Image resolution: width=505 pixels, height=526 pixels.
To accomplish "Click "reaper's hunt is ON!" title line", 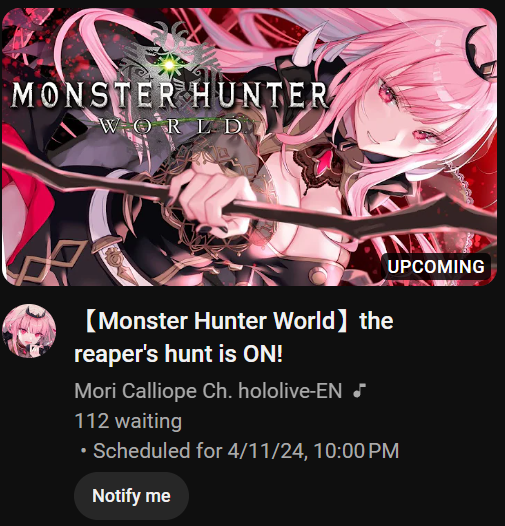I will (x=179, y=354).
